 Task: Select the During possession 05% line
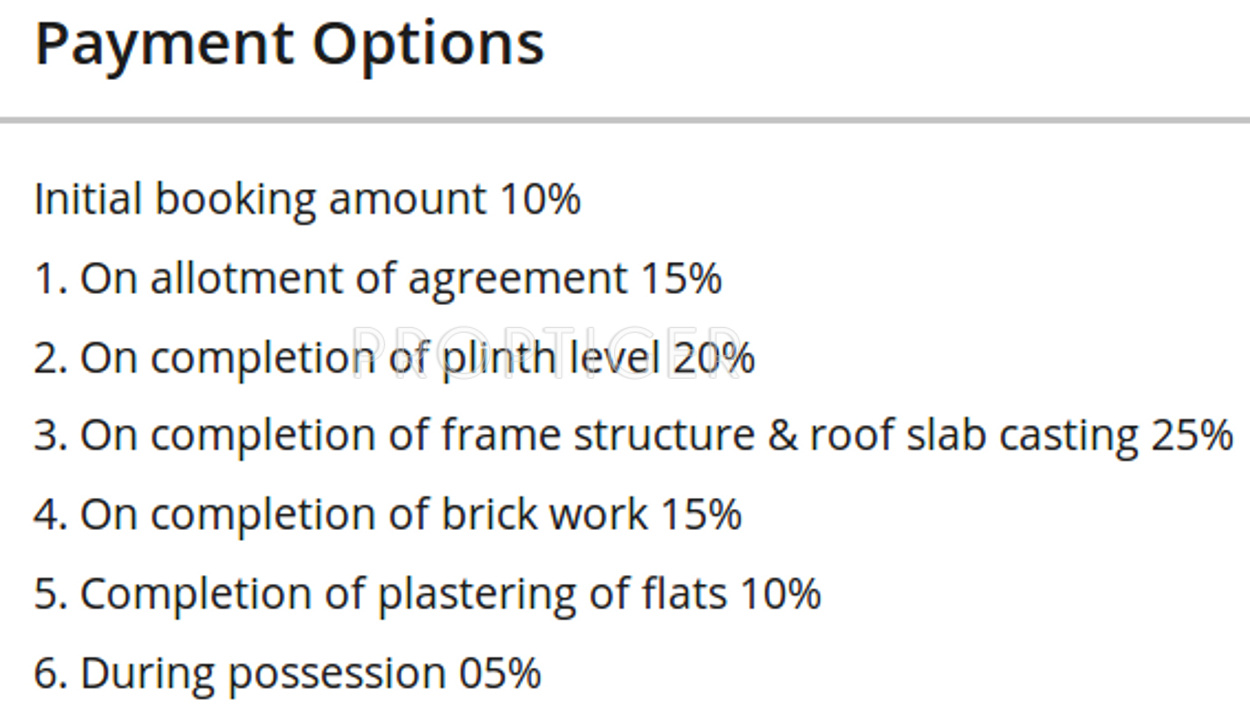pos(288,672)
